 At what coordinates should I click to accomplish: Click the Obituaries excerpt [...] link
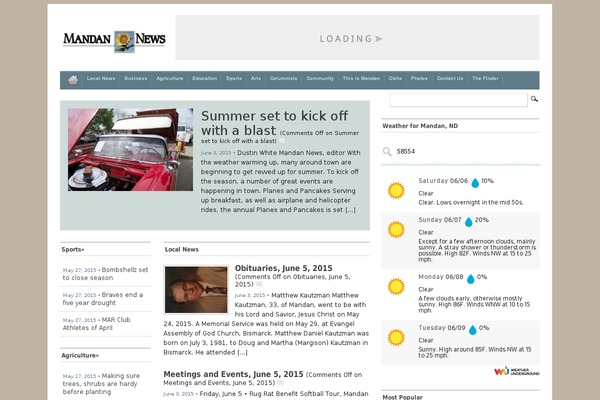242,353
